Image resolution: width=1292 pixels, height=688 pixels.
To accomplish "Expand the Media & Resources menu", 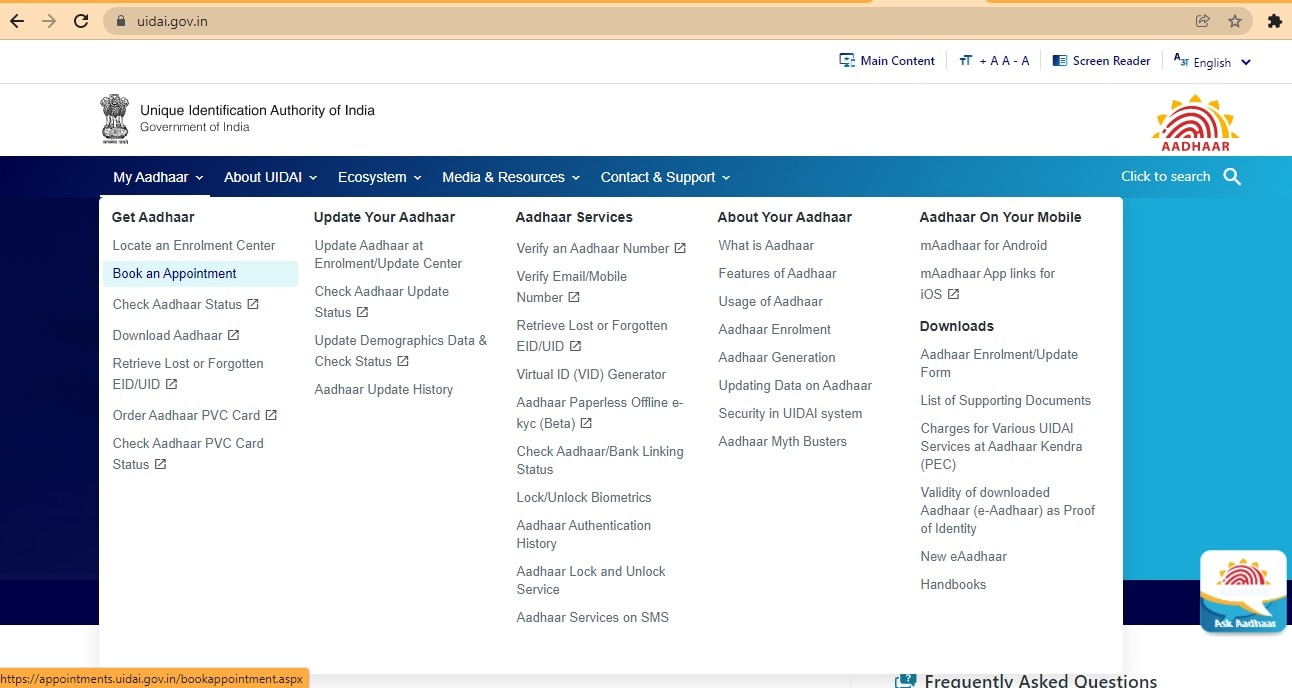I will tap(510, 177).
